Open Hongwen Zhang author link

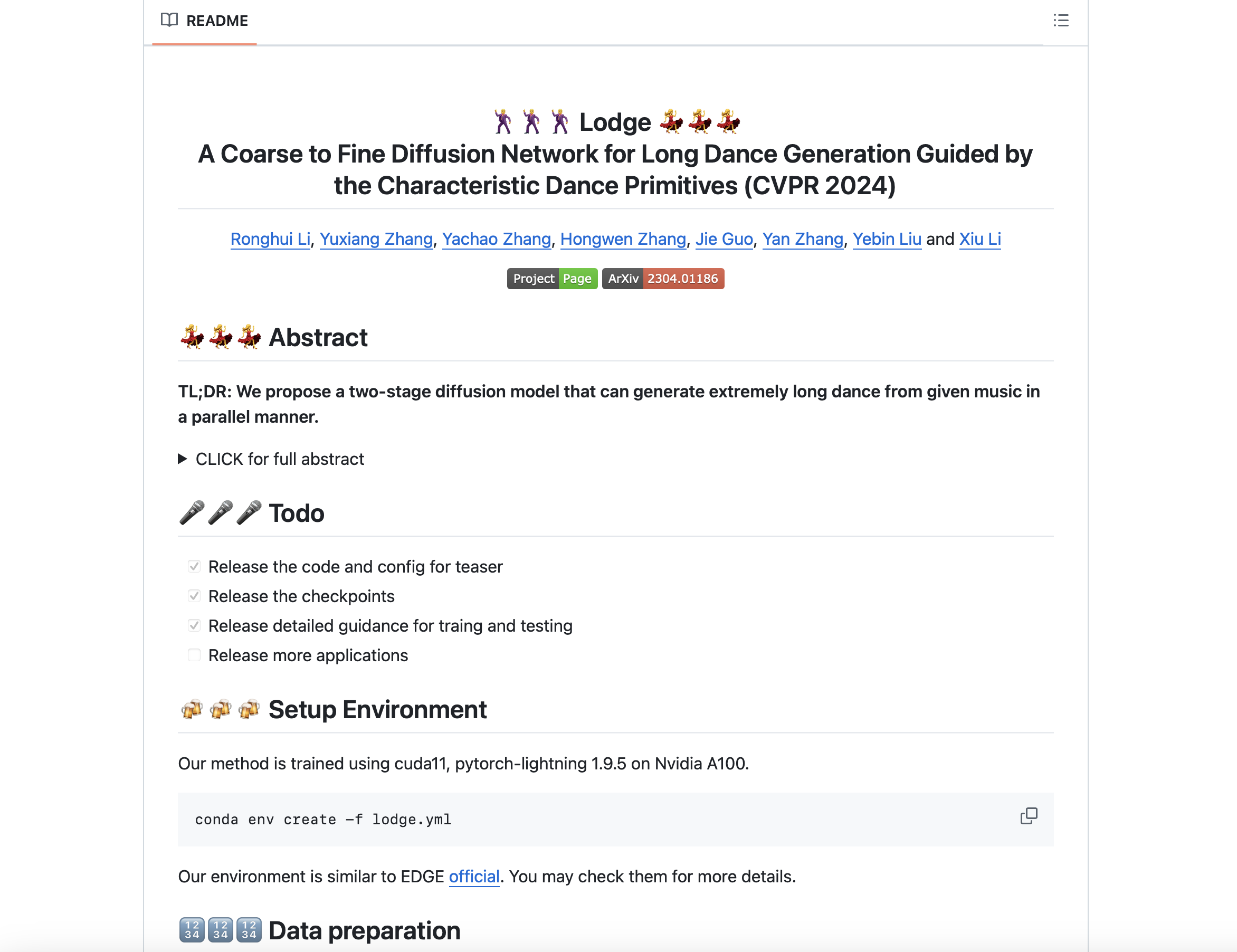[x=623, y=239]
